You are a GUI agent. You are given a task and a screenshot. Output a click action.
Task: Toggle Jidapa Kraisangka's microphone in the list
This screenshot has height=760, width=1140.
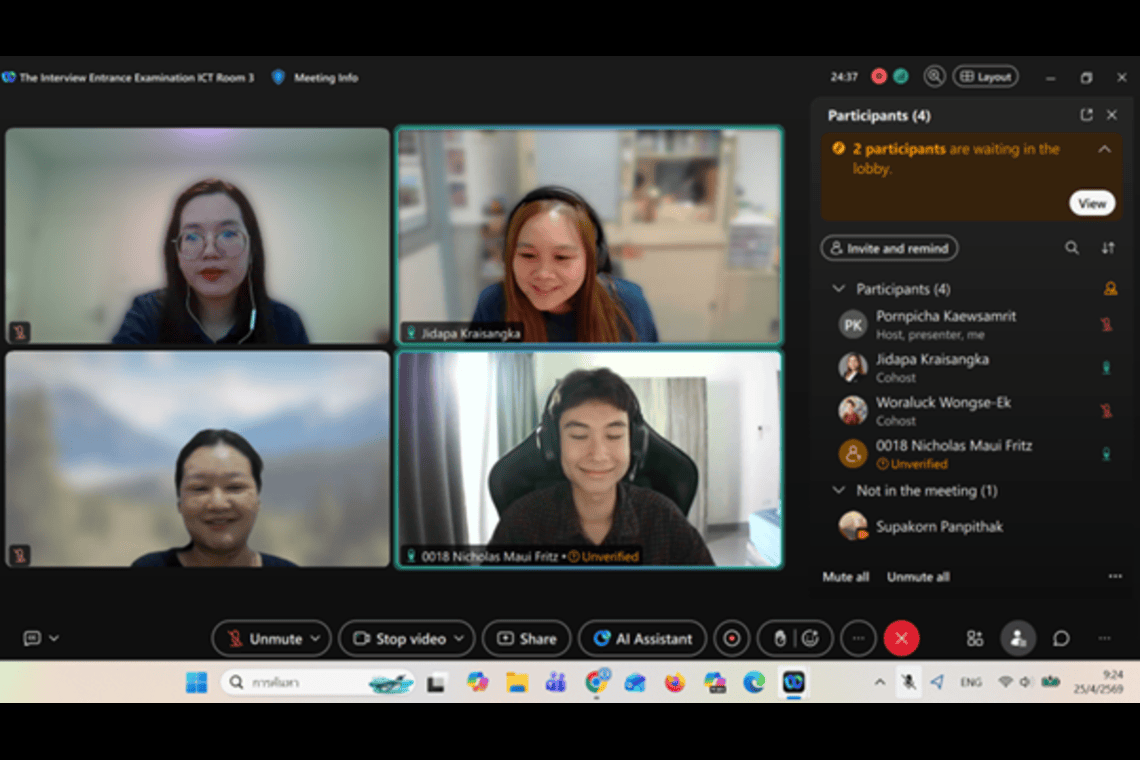point(1106,367)
